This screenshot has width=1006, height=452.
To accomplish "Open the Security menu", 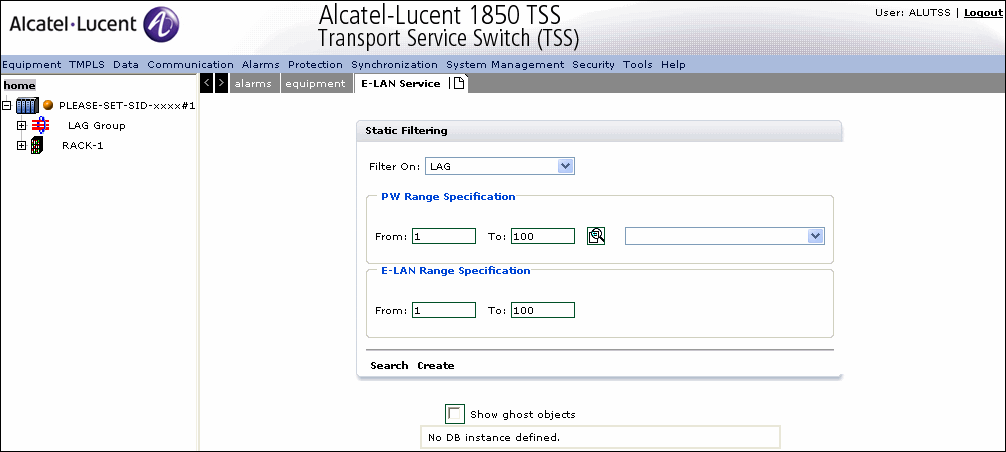I will click(x=593, y=65).
